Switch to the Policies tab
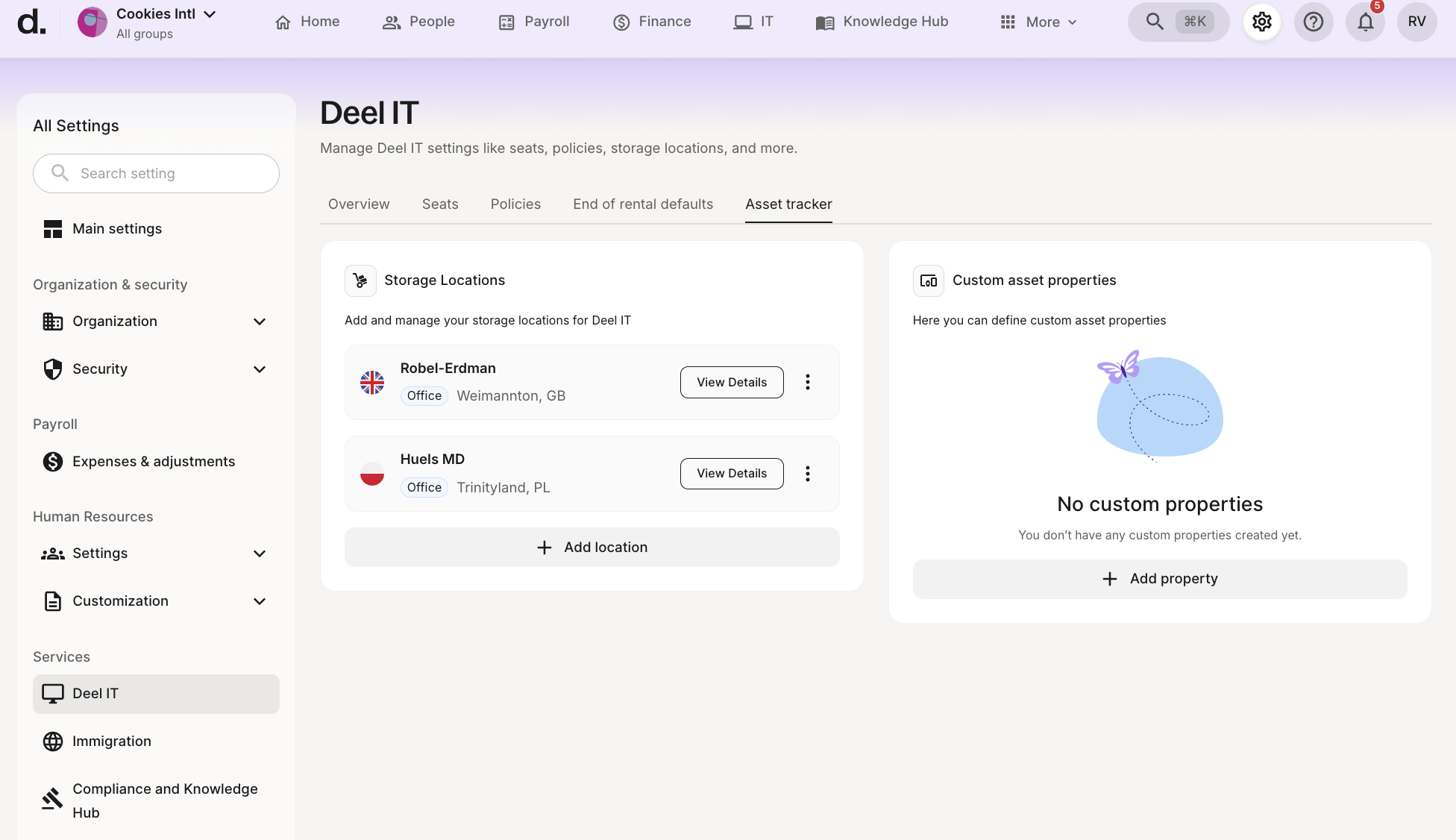 click(515, 204)
